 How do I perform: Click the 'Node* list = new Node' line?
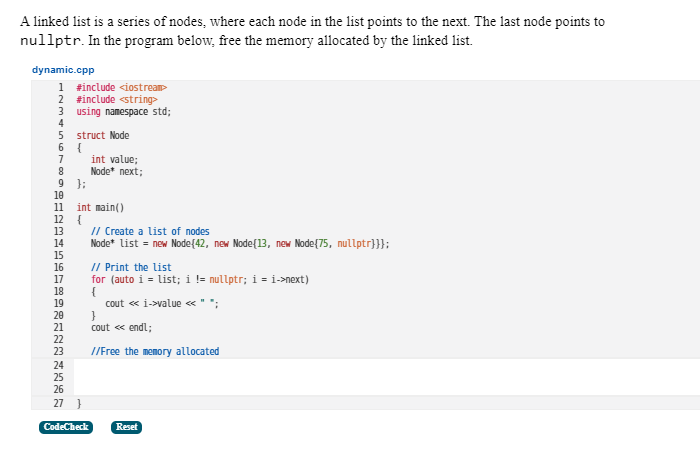coord(240,243)
